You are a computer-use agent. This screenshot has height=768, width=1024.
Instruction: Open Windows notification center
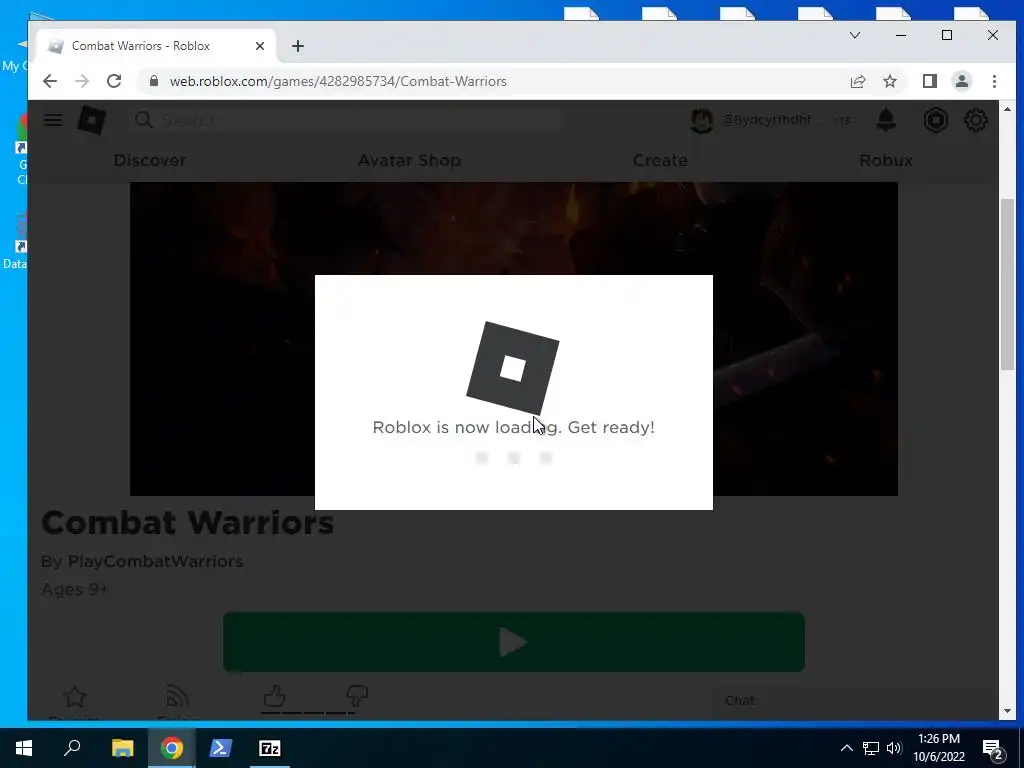tap(993, 748)
